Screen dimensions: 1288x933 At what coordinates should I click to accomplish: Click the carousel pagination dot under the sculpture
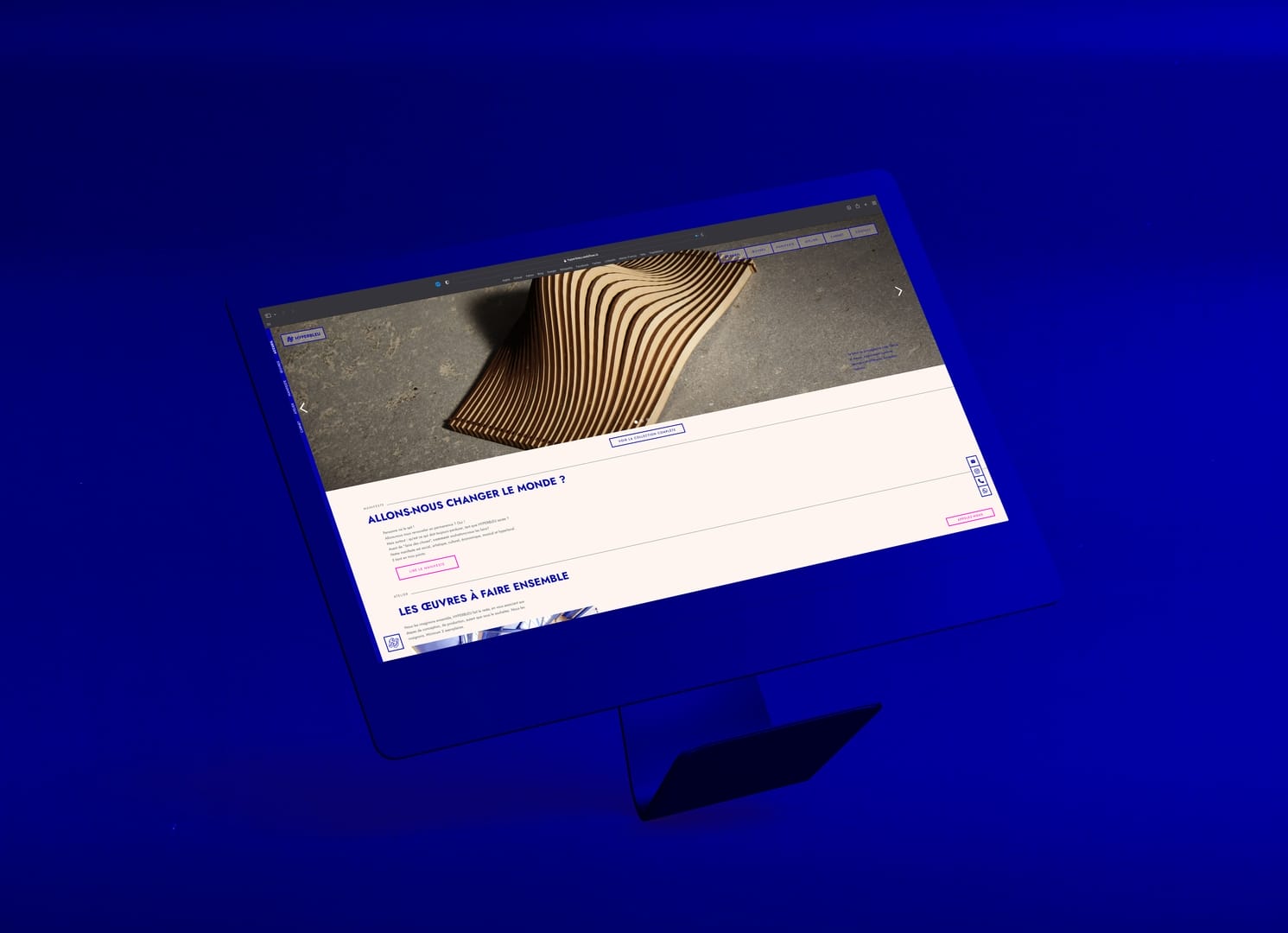pyautogui.click(x=637, y=422)
